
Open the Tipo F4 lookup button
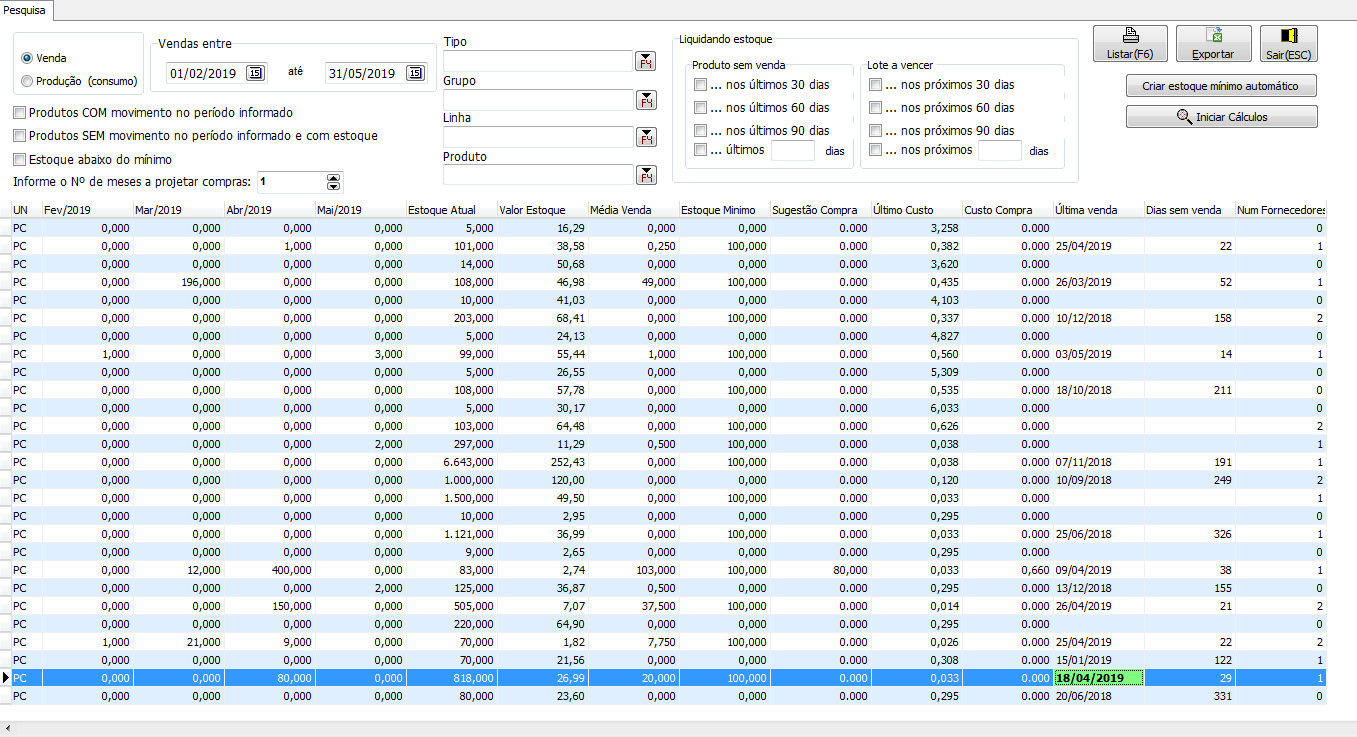pyautogui.click(x=646, y=62)
